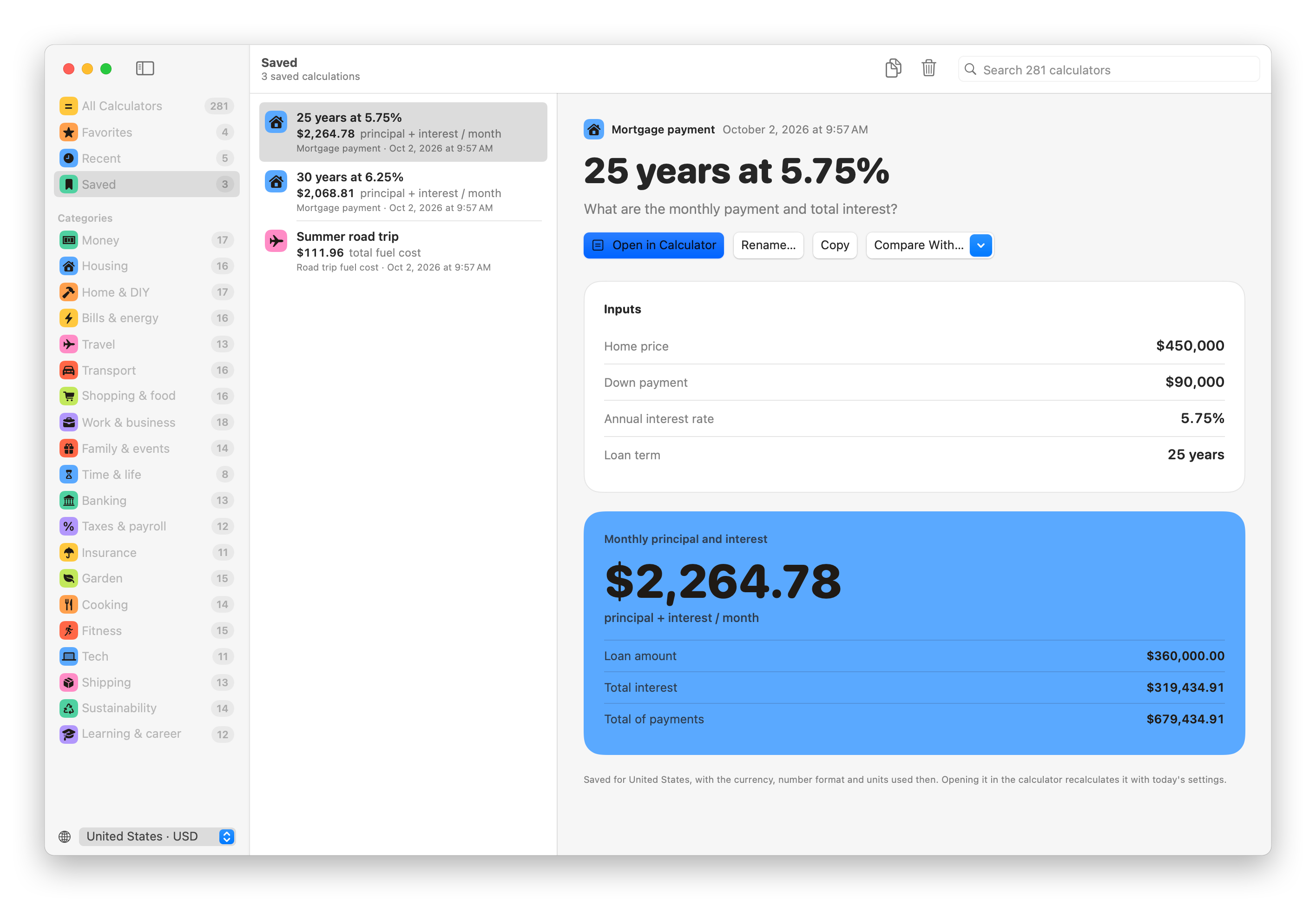Click the Total interest value $319,434.91
Viewport: 1316px width, 900px height.
tap(1185, 688)
